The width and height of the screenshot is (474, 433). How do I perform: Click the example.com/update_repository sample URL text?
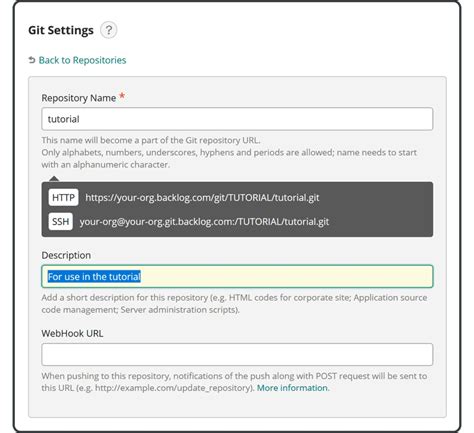(x=173, y=388)
